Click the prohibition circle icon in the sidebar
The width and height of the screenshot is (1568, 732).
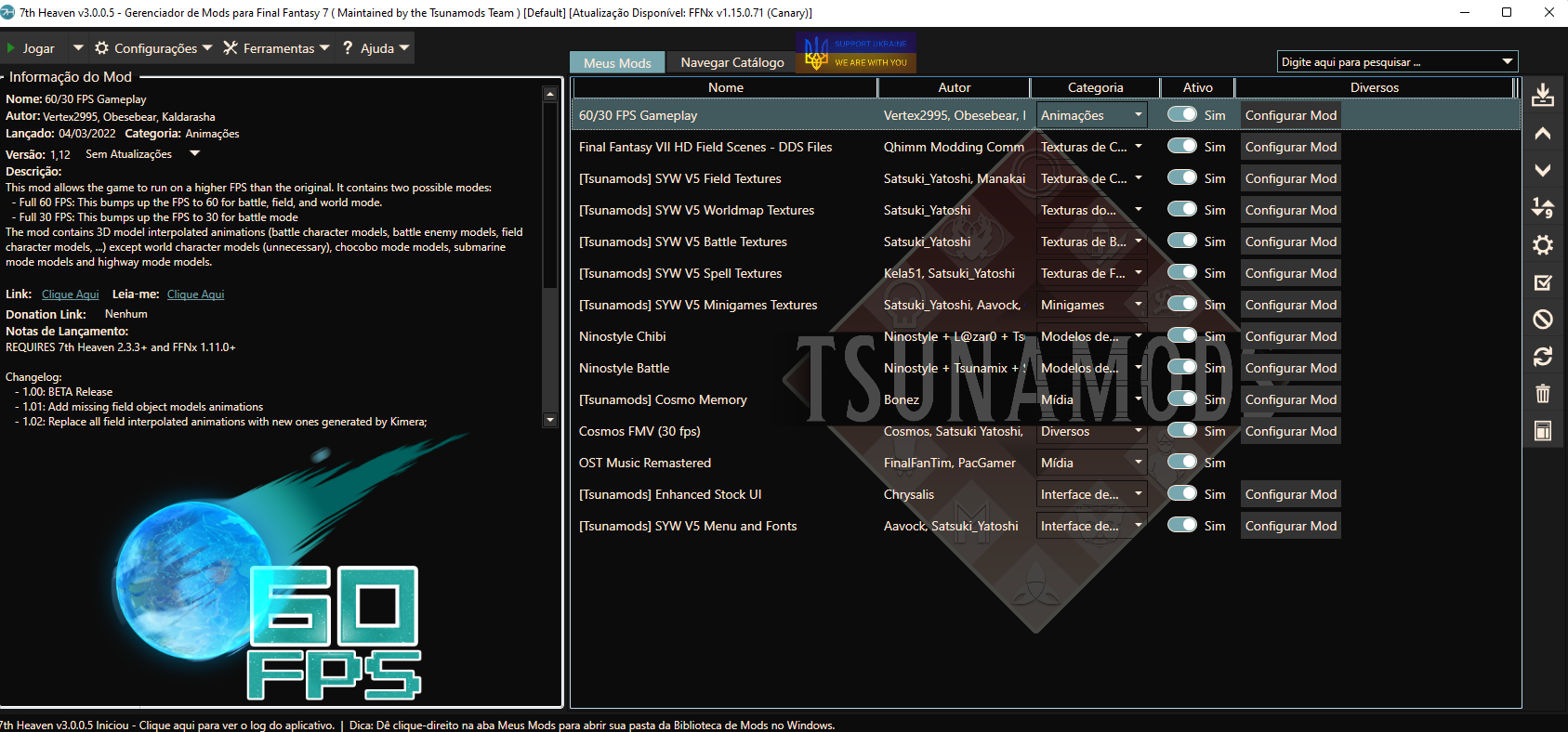tap(1543, 320)
